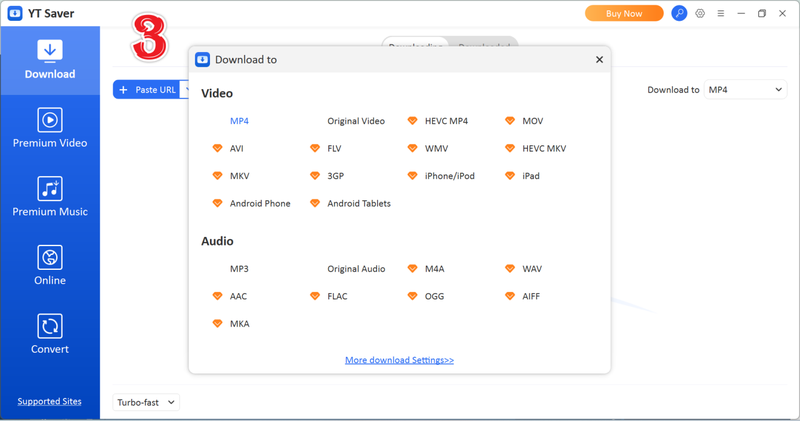Screen dimensions: 800x421
Task: Open settings gear in title bar
Action: click(x=700, y=14)
